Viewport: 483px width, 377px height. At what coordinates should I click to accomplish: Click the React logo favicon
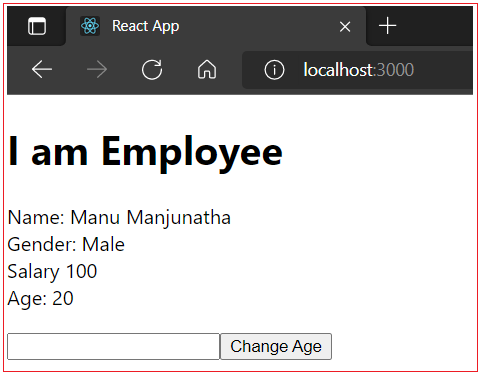pos(90,26)
